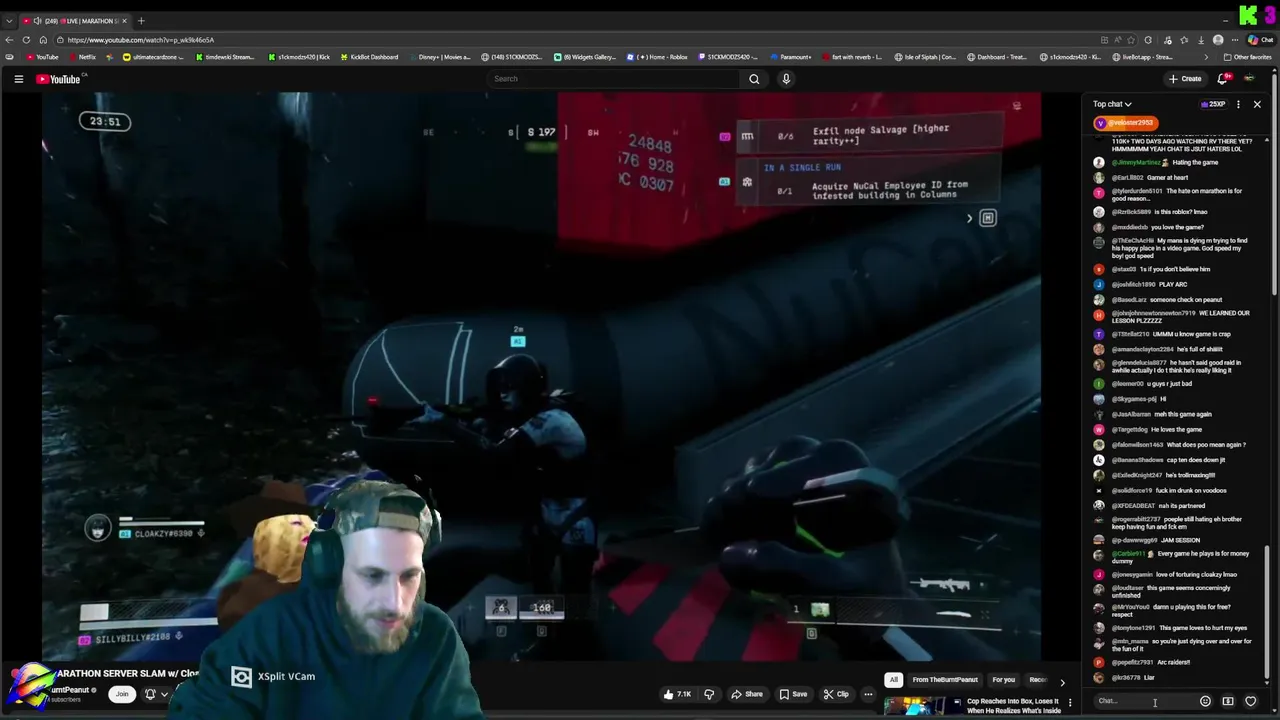The width and height of the screenshot is (1280, 720).
Task: Reload the page with the refresh icon
Action: click(x=26, y=40)
